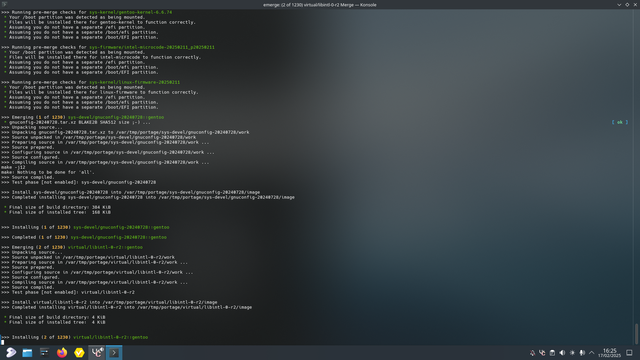Click 'Emerging (1 of 1230)' line
640x360 pixels.
82,117
